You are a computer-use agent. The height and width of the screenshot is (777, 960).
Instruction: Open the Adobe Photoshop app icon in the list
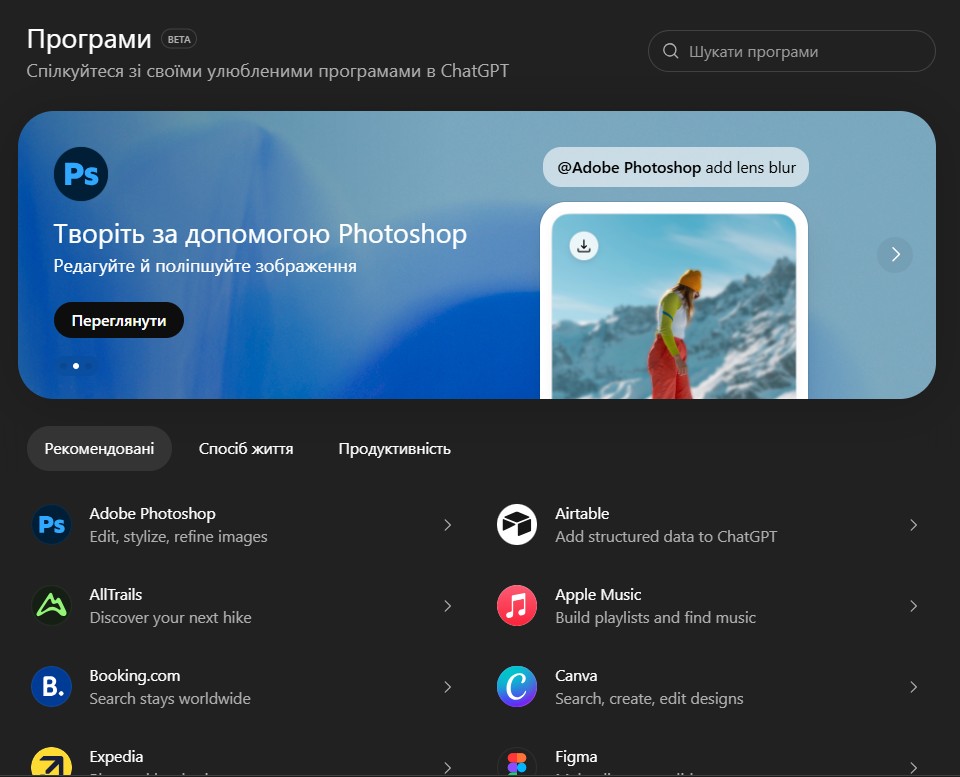coord(51,525)
